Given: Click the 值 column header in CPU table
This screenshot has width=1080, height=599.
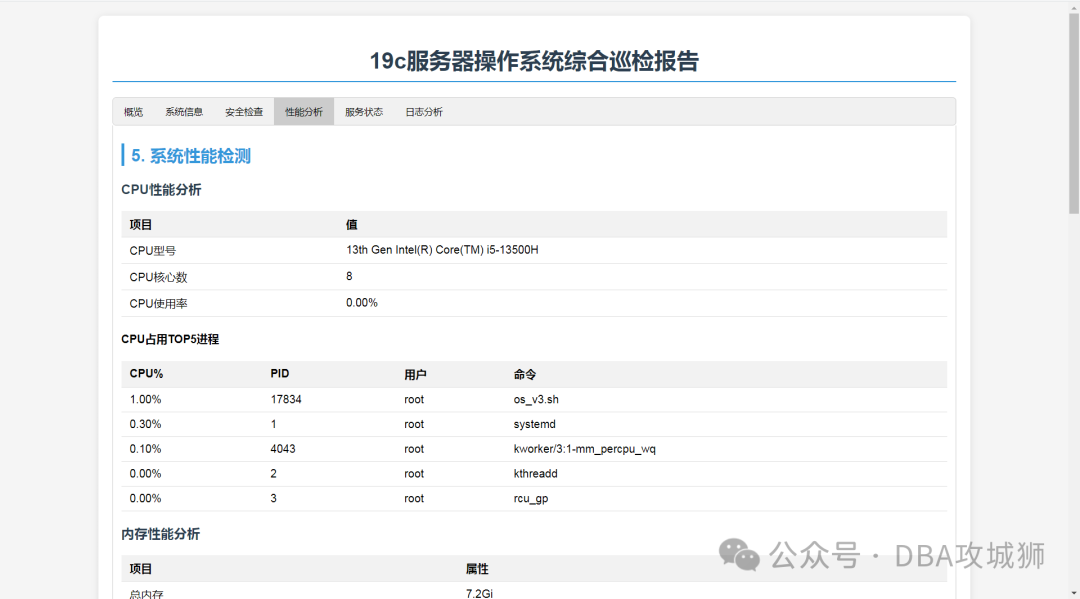Looking at the screenshot, I should pos(351,224).
